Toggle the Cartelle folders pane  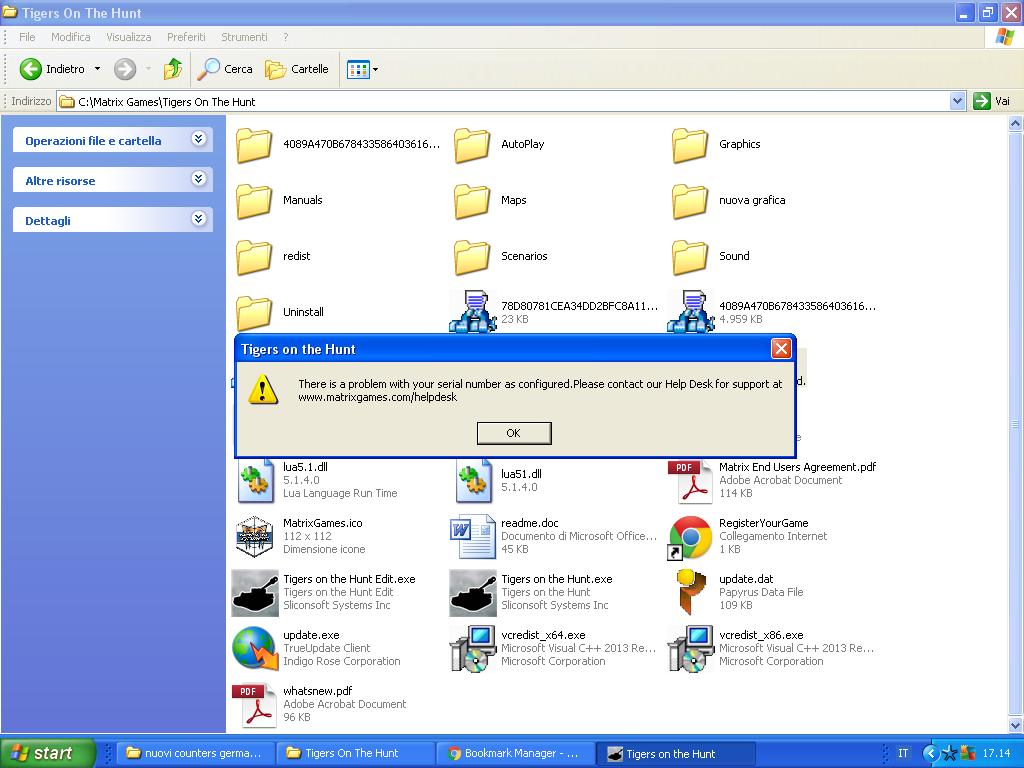tap(296, 69)
